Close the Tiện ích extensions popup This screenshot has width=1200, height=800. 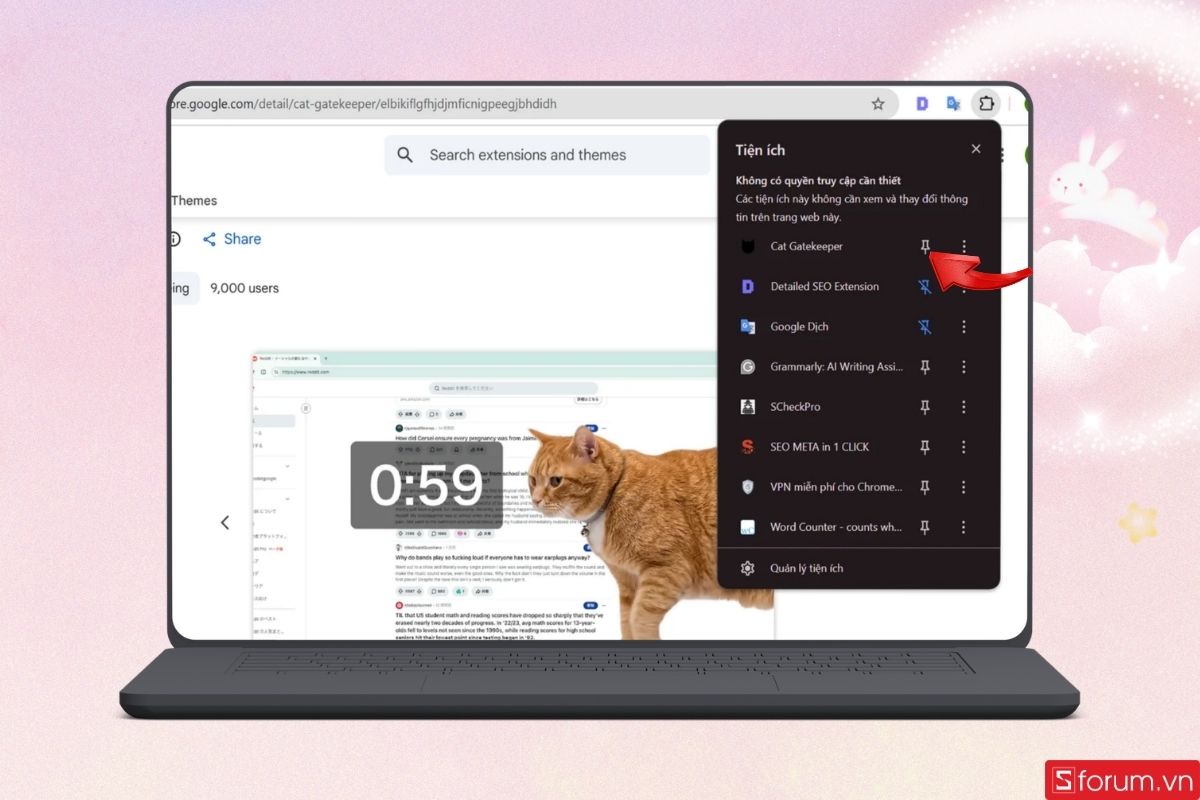(x=976, y=149)
